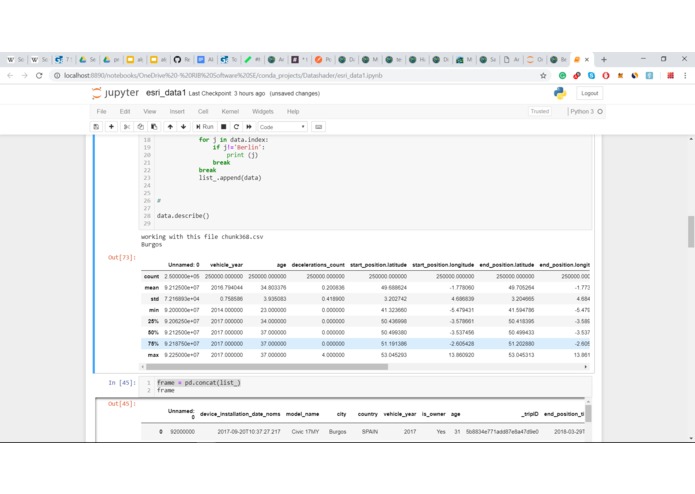The image size is (695, 494).
Task: Run the selected cell
Action: [205, 127]
